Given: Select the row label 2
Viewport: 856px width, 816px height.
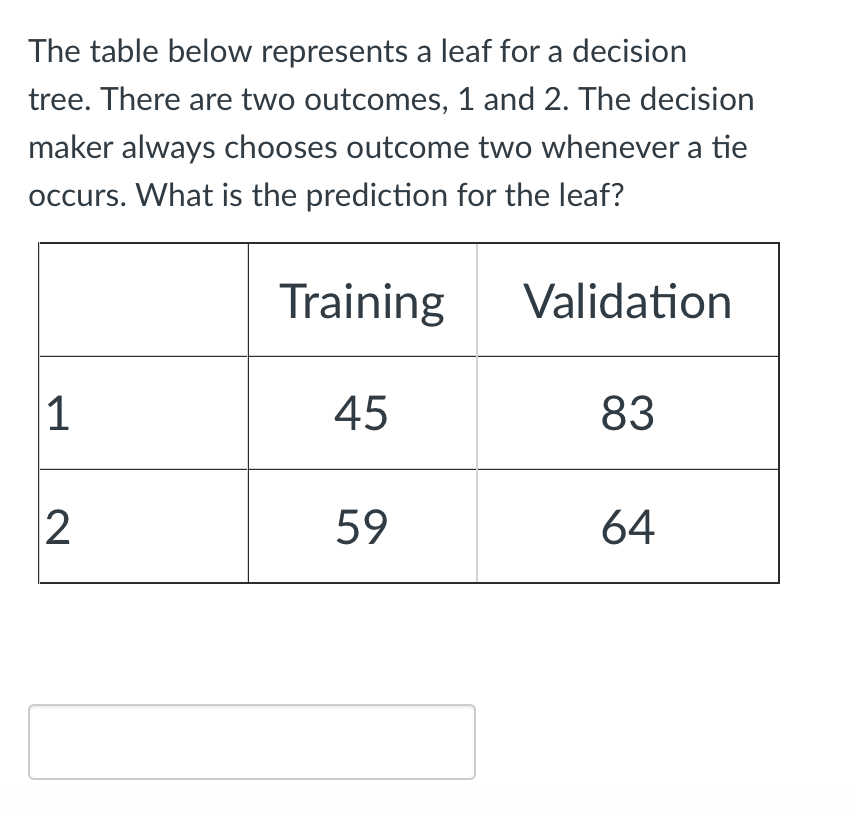Looking at the screenshot, I should point(56,528).
